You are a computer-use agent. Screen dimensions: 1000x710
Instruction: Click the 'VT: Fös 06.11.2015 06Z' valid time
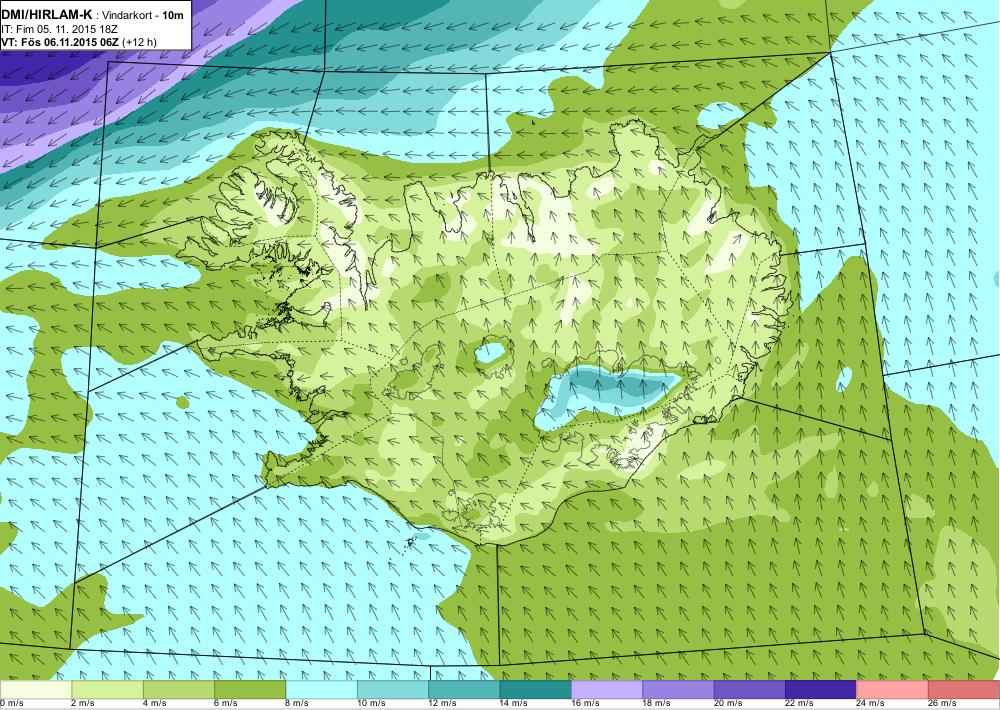[59, 42]
